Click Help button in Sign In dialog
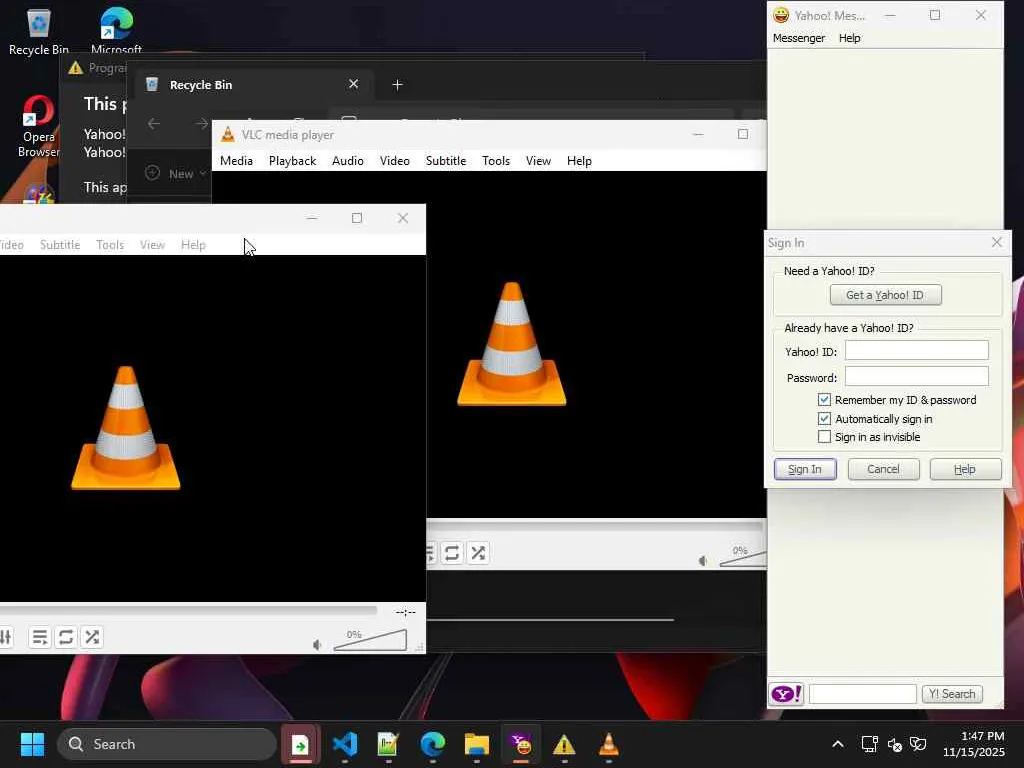This screenshot has height=768, width=1024. pyautogui.click(x=965, y=469)
